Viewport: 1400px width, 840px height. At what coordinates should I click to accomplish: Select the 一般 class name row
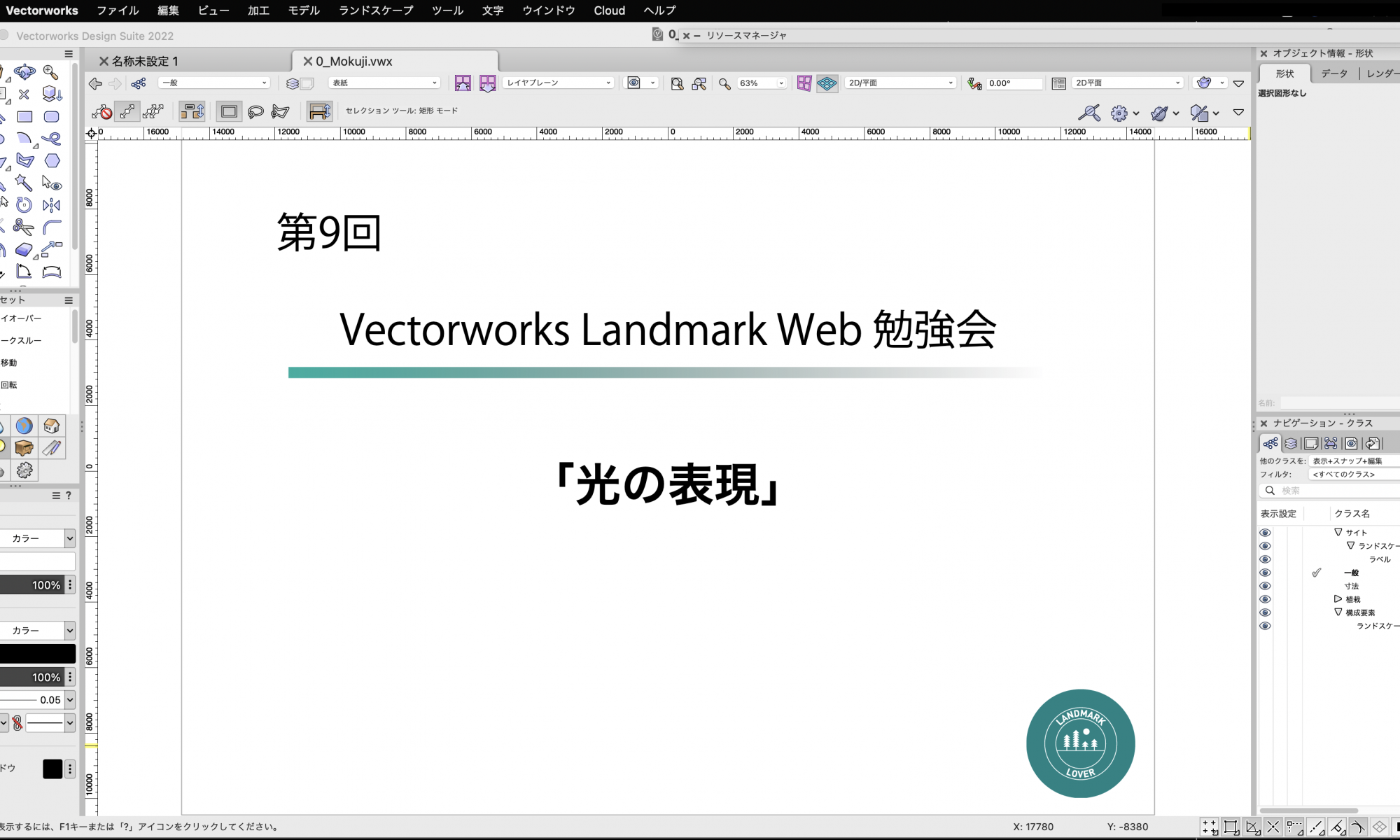(x=1351, y=573)
